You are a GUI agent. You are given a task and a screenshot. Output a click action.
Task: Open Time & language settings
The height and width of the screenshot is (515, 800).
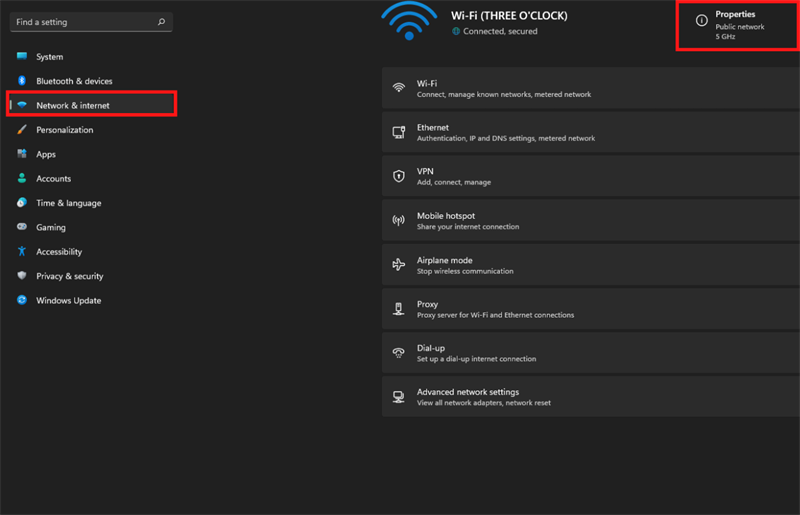91,203
